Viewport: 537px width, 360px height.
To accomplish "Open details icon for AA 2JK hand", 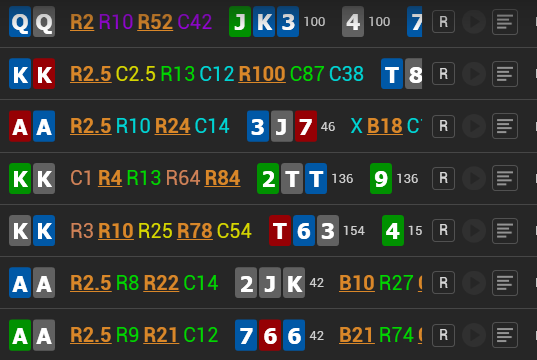I will (505, 283).
